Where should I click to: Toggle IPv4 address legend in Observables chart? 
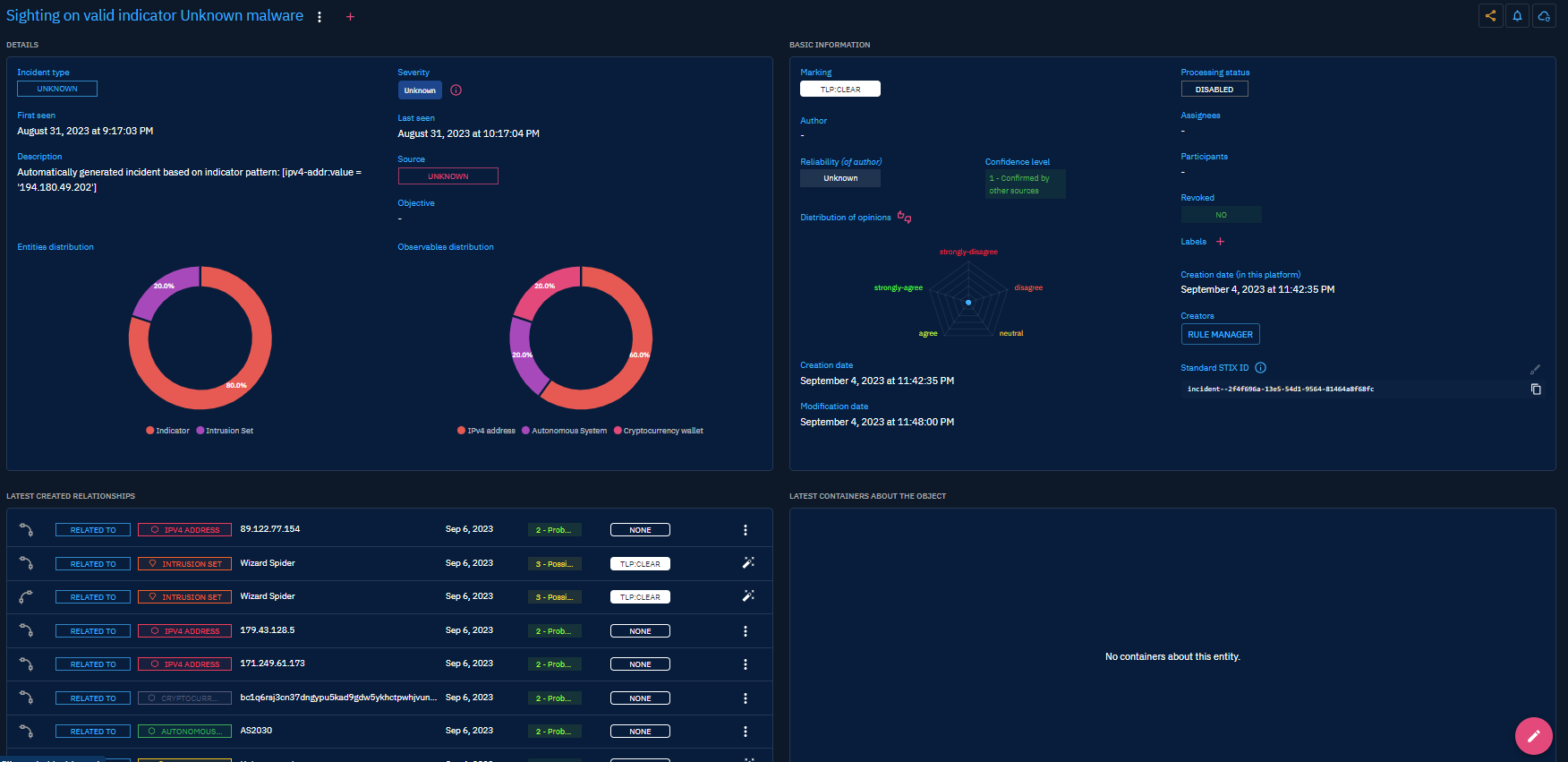pos(486,431)
